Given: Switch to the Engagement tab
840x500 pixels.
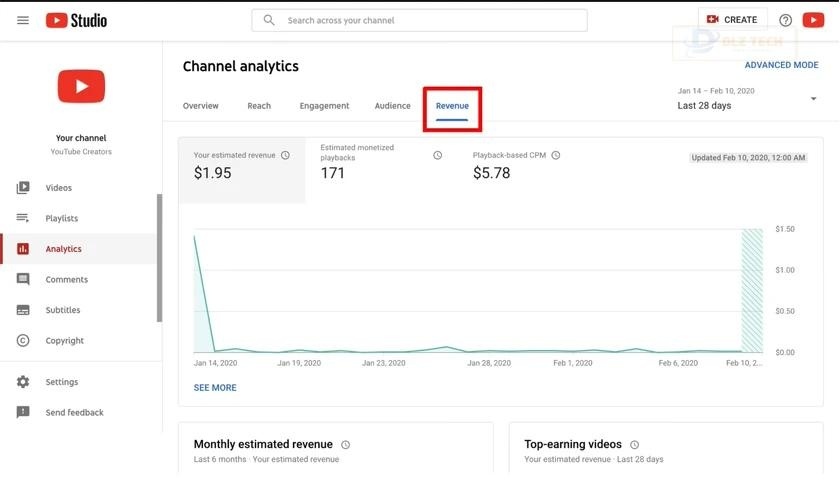Looking at the screenshot, I should [324, 106].
